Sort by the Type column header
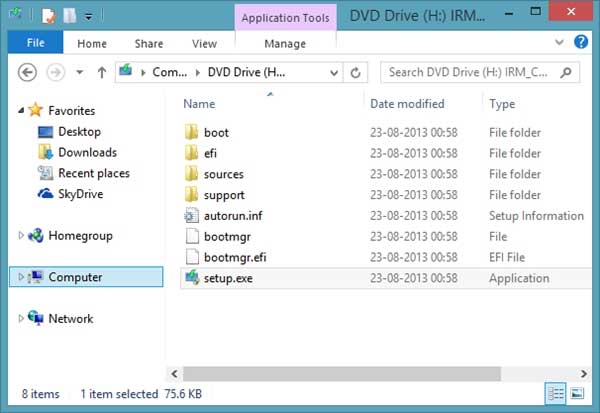 tap(502, 104)
